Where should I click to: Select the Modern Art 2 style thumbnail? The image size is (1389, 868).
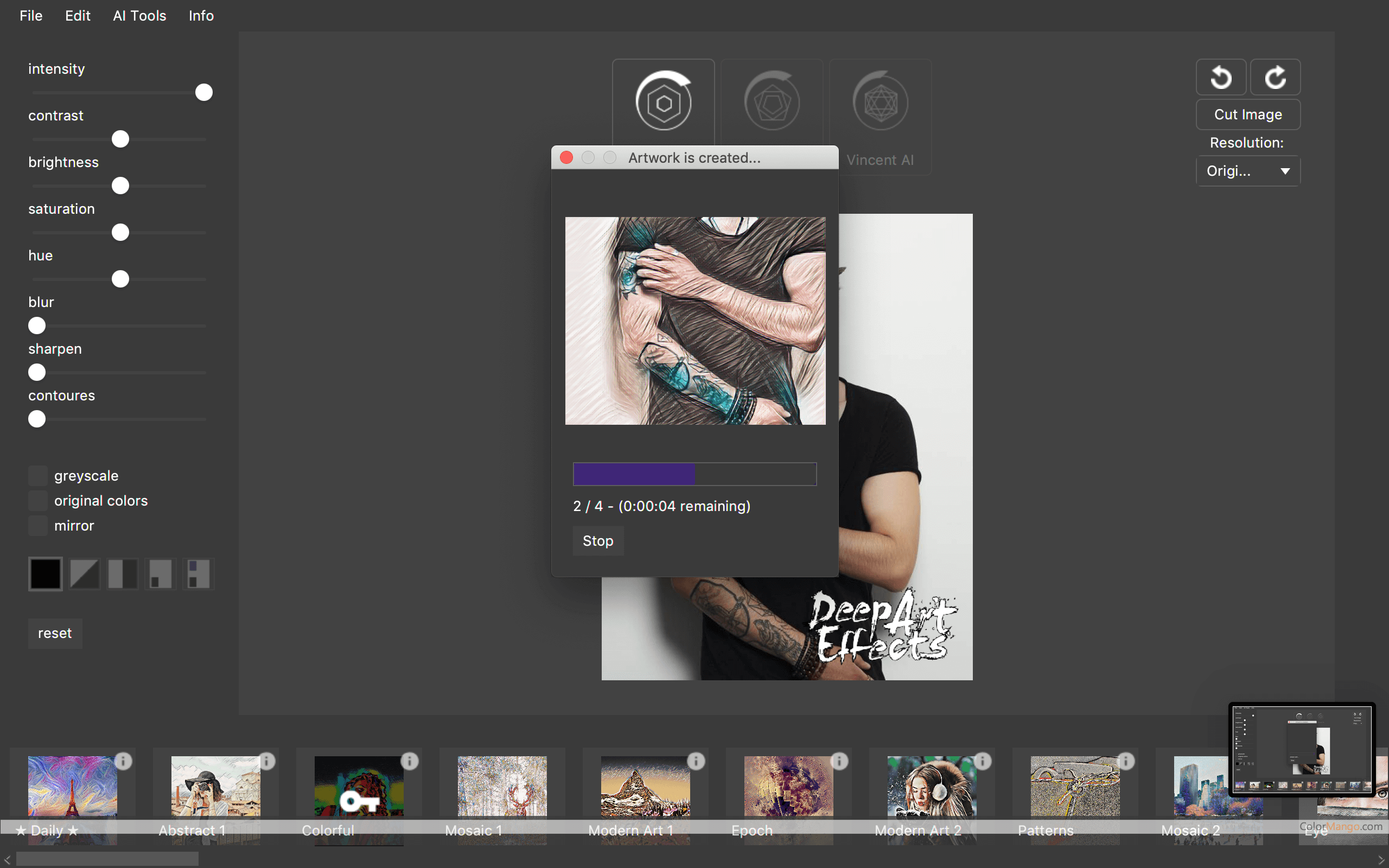(x=932, y=787)
